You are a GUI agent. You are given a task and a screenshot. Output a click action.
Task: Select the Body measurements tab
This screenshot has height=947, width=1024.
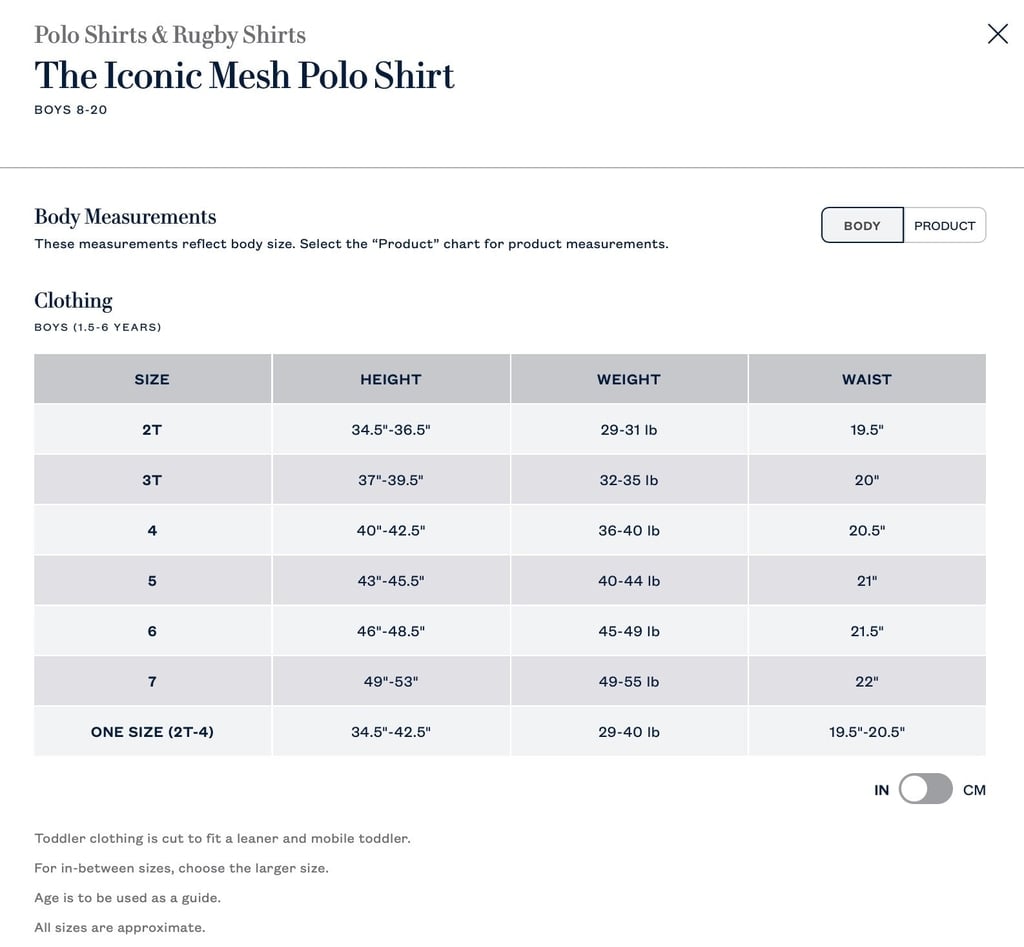click(x=862, y=225)
